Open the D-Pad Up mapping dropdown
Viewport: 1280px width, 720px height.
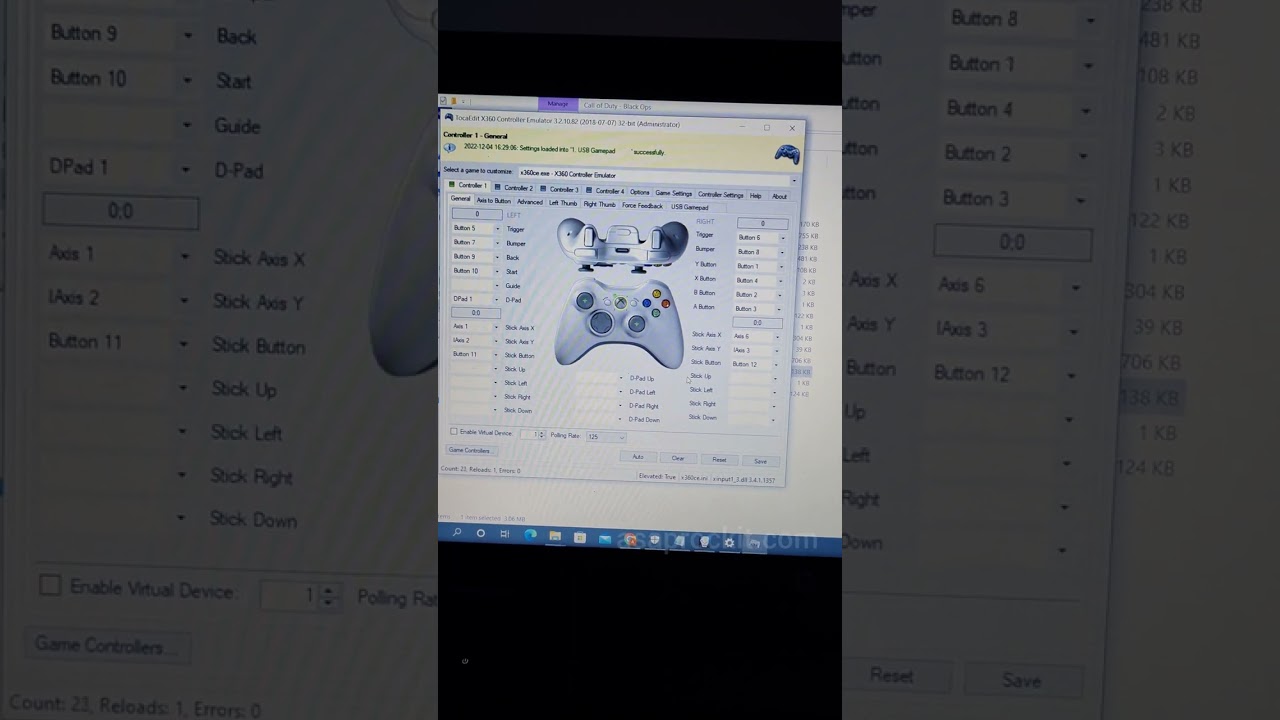[600, 377]
